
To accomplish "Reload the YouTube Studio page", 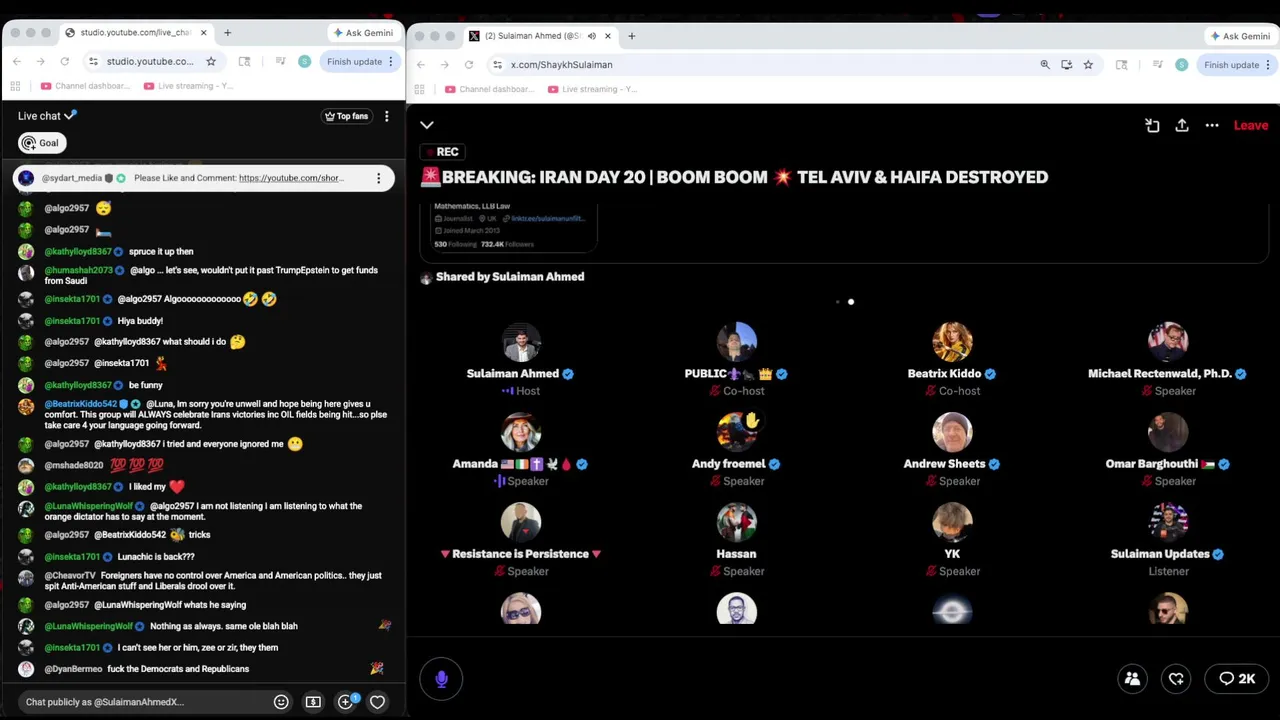I will [64, 62].
